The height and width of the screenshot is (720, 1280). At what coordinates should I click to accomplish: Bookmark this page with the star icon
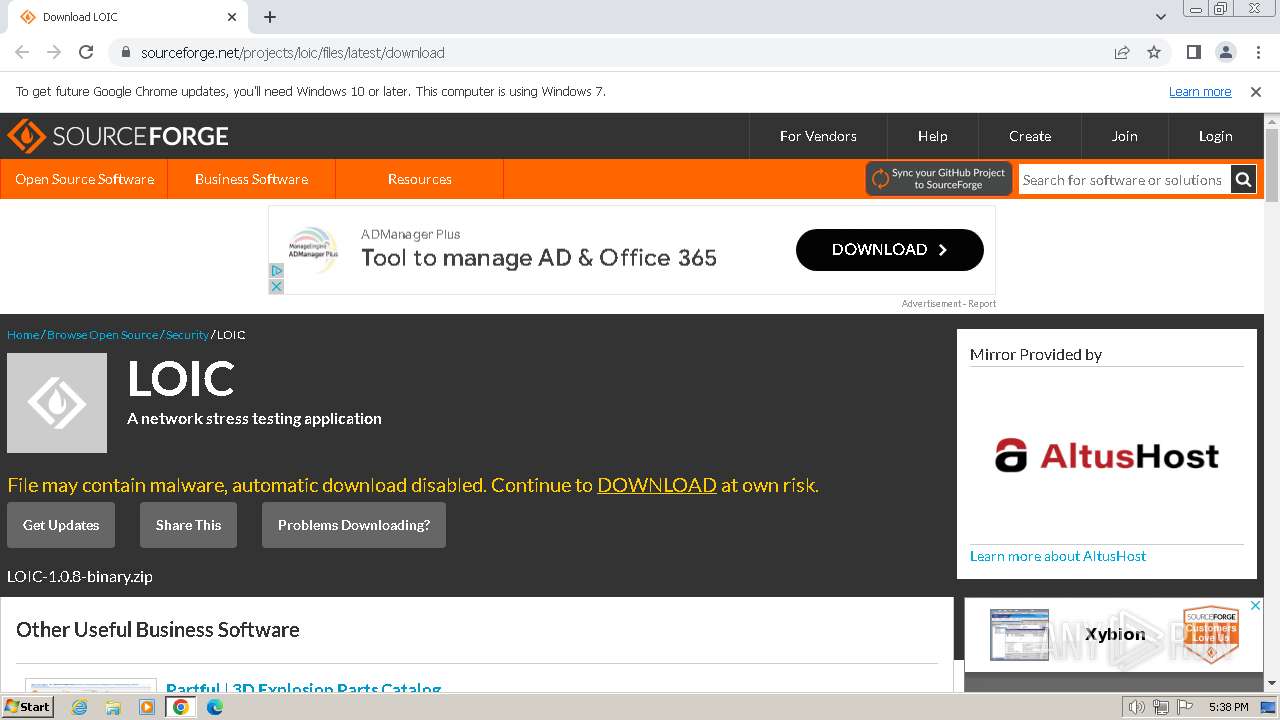point(1154,52)
